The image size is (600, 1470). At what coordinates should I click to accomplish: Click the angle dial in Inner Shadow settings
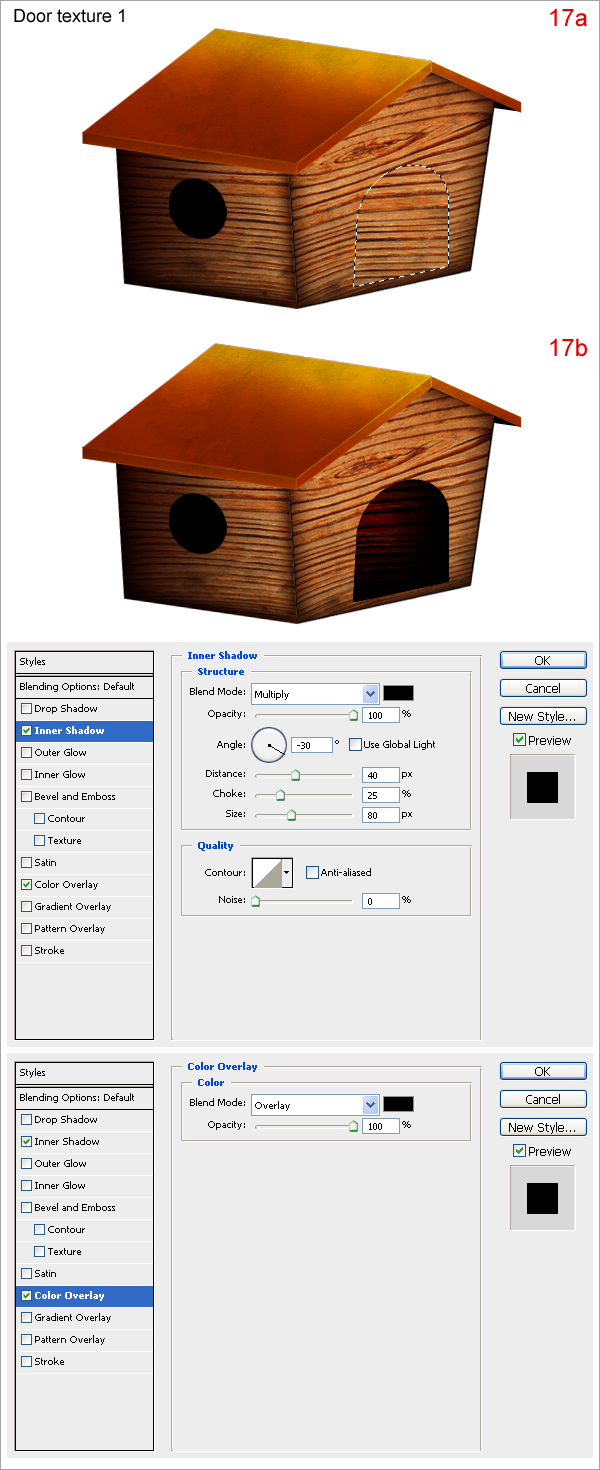click(x=269, y=744)
